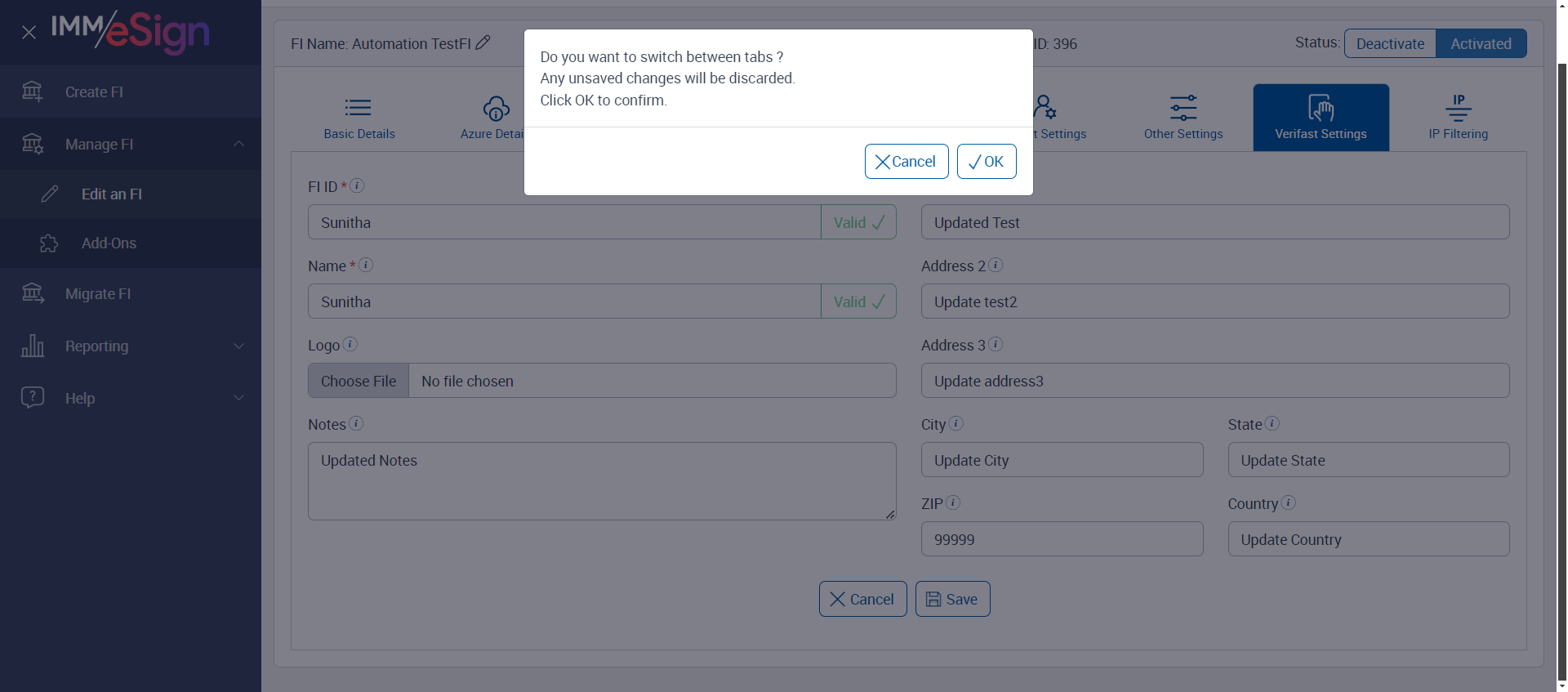Close the sidebar with the X icon

pyautogui.click(x=29, y=33)
